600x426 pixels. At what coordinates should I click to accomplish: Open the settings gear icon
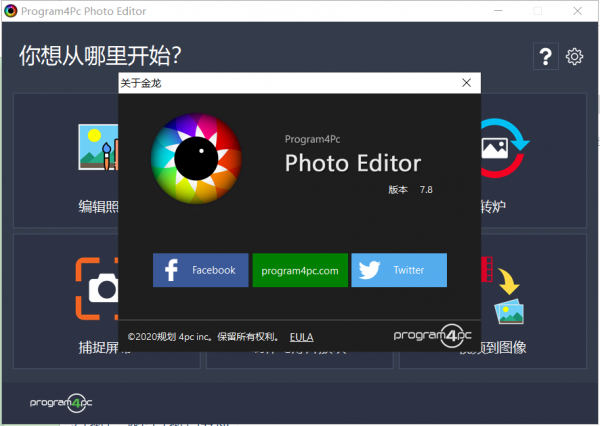[x=574, y=57]
